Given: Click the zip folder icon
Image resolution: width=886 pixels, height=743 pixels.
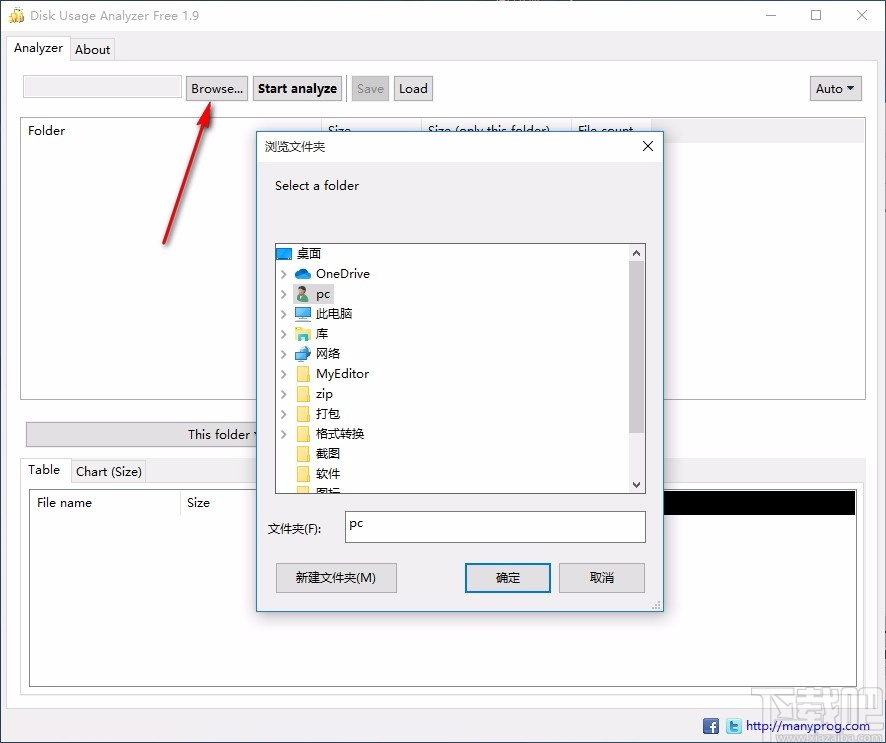Looking at the screenshot, I should pyautogui.click(x=303, y=393).
